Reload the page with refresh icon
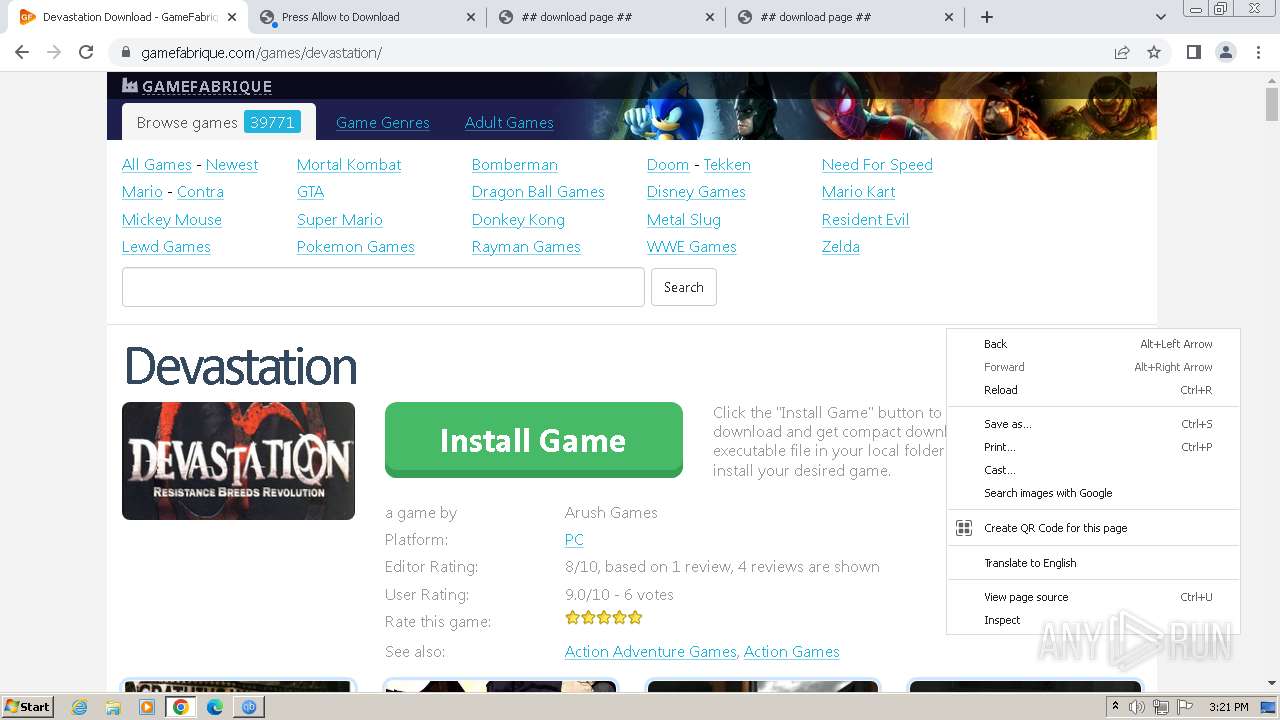1280x720 pixels. pyautogui.click(x=86, y=52)
